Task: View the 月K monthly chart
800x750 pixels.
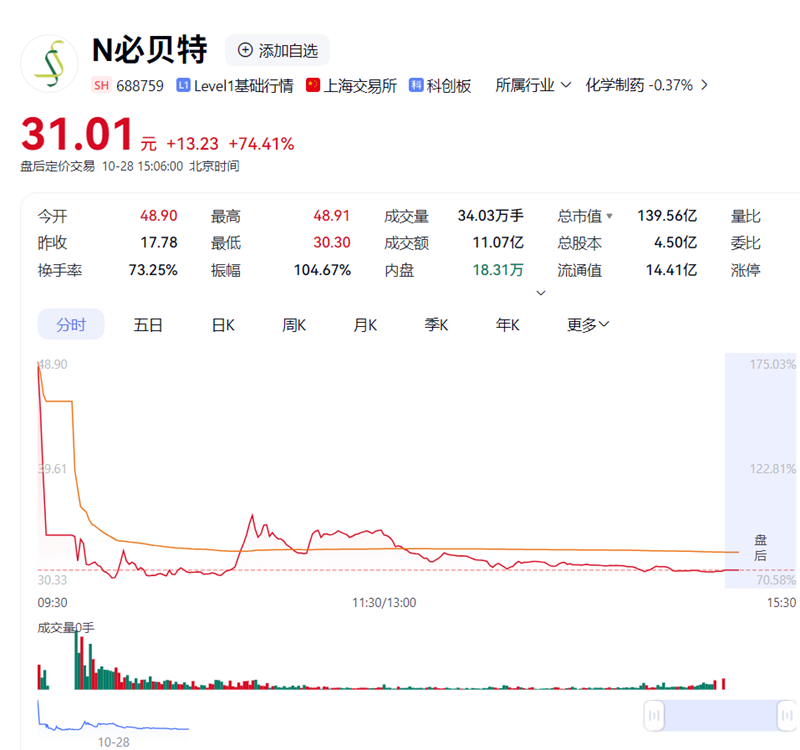Action: click(365, 325)
